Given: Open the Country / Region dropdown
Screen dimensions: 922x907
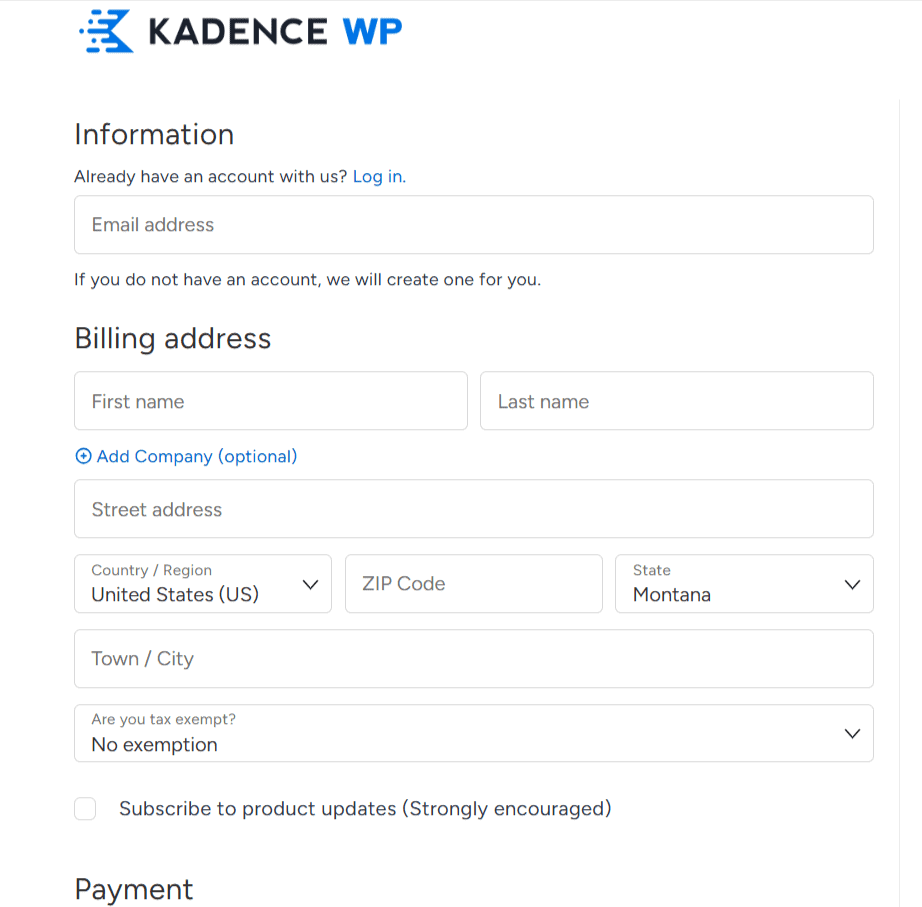Looking at the screenshot, I should pos(203,583).
